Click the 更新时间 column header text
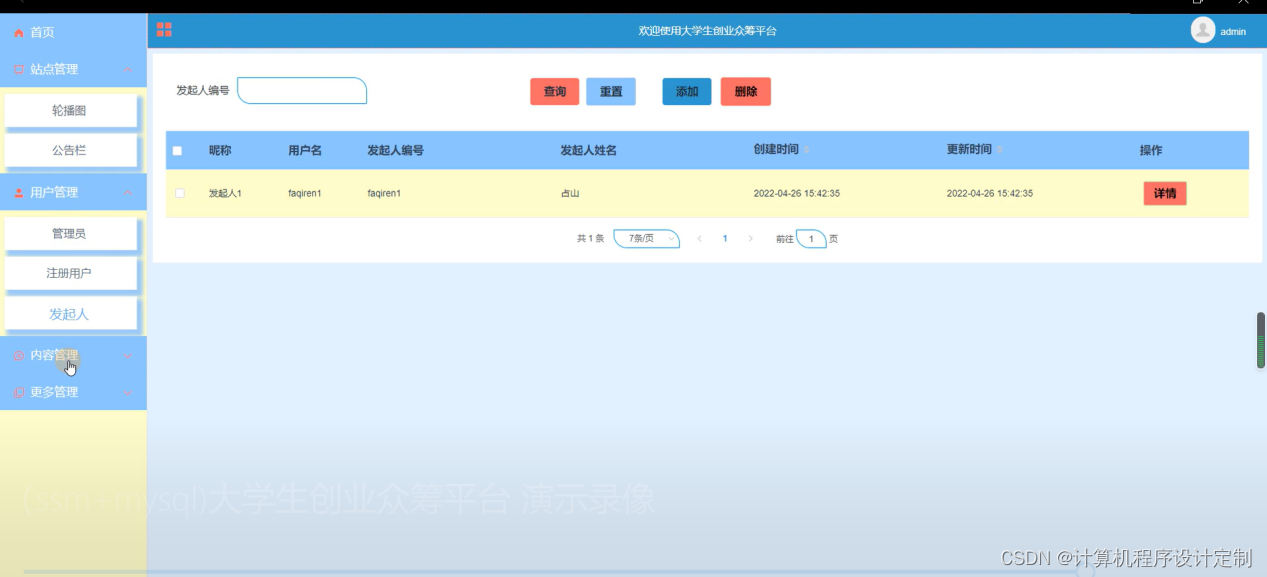 (969, 150)
